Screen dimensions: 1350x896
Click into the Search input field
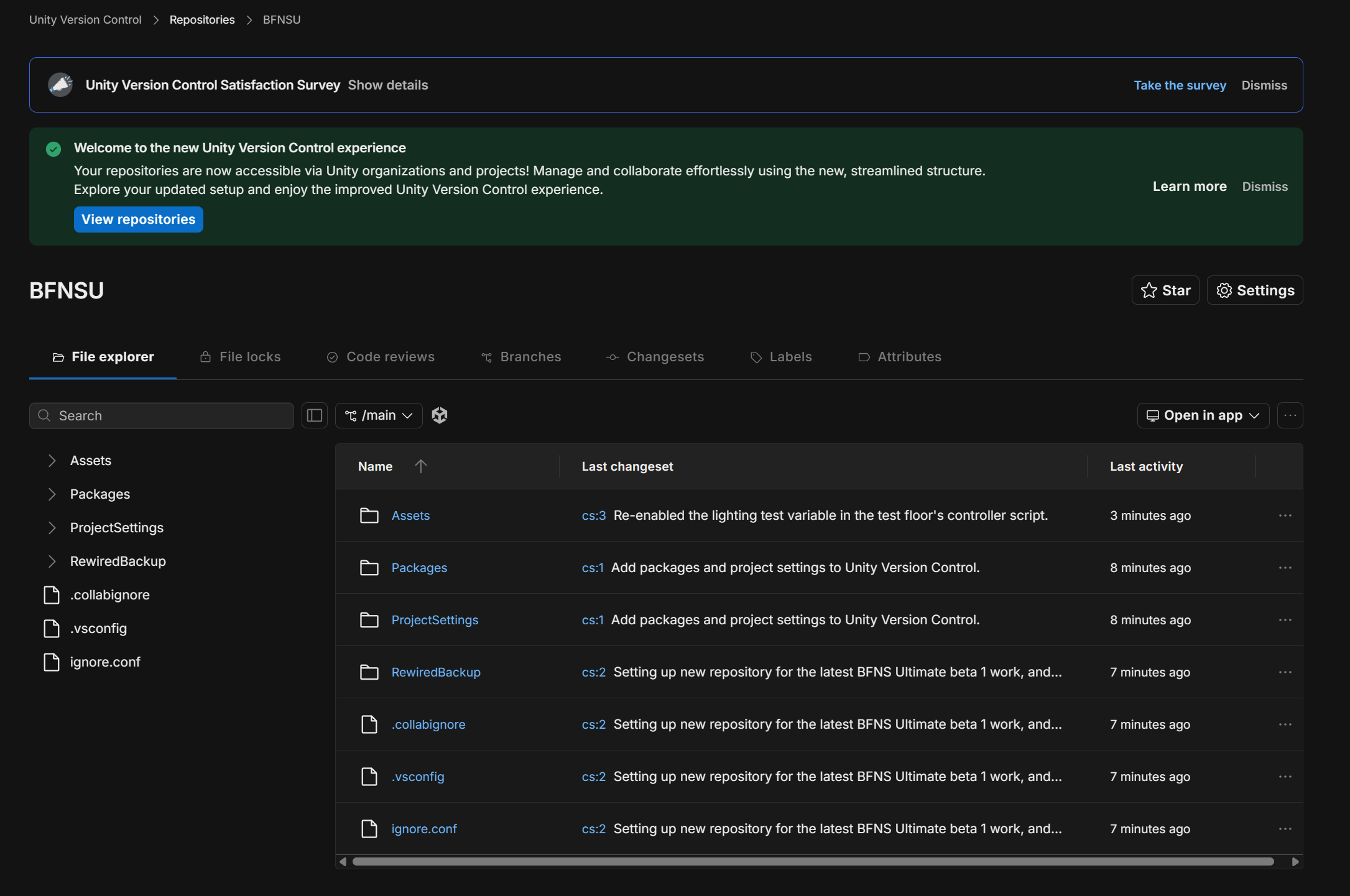click(x=168, y=415)
